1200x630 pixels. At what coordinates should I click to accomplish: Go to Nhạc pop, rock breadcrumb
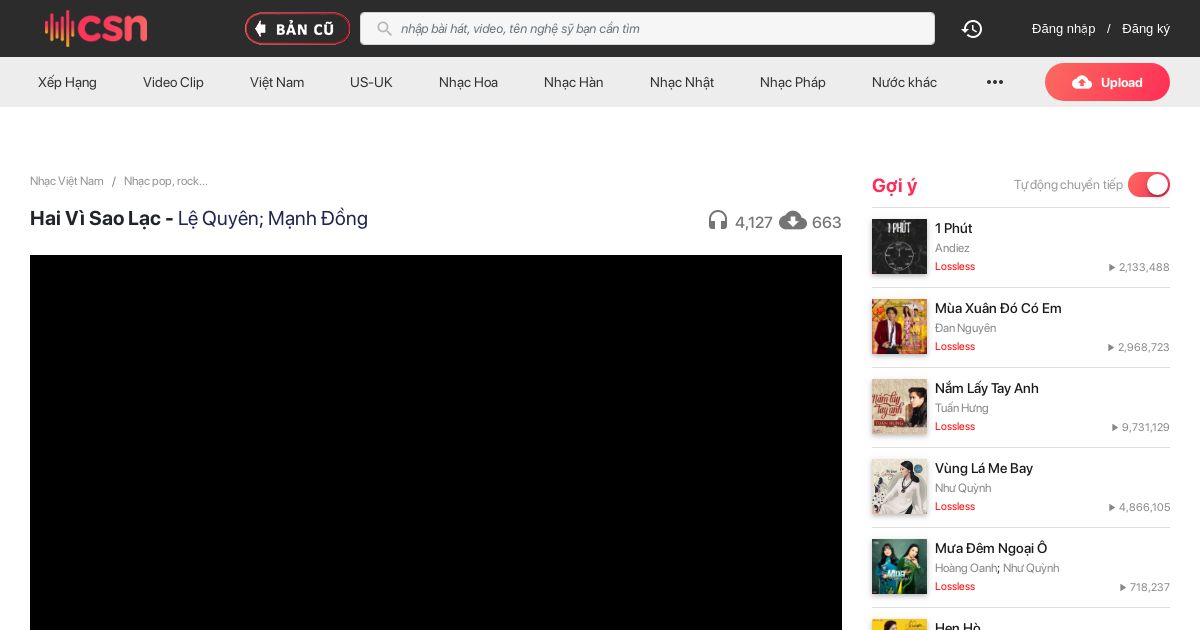click(x=166, y=181)
